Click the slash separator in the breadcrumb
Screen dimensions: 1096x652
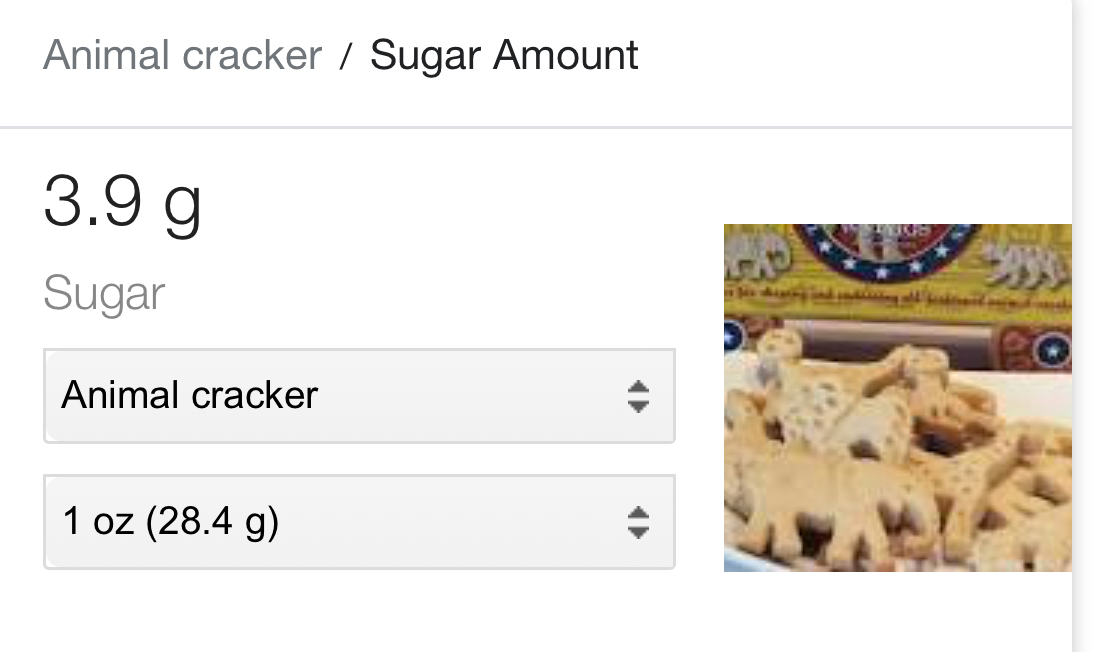tap(345, 56)
